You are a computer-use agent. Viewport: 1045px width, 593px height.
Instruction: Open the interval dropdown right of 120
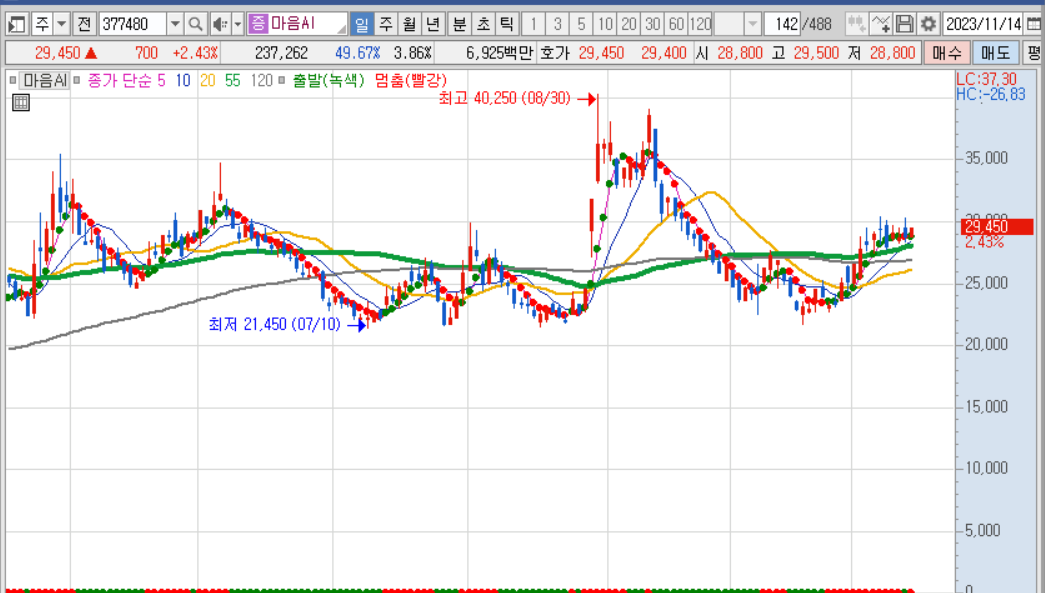pyautogui.click(x=751, y=22)
